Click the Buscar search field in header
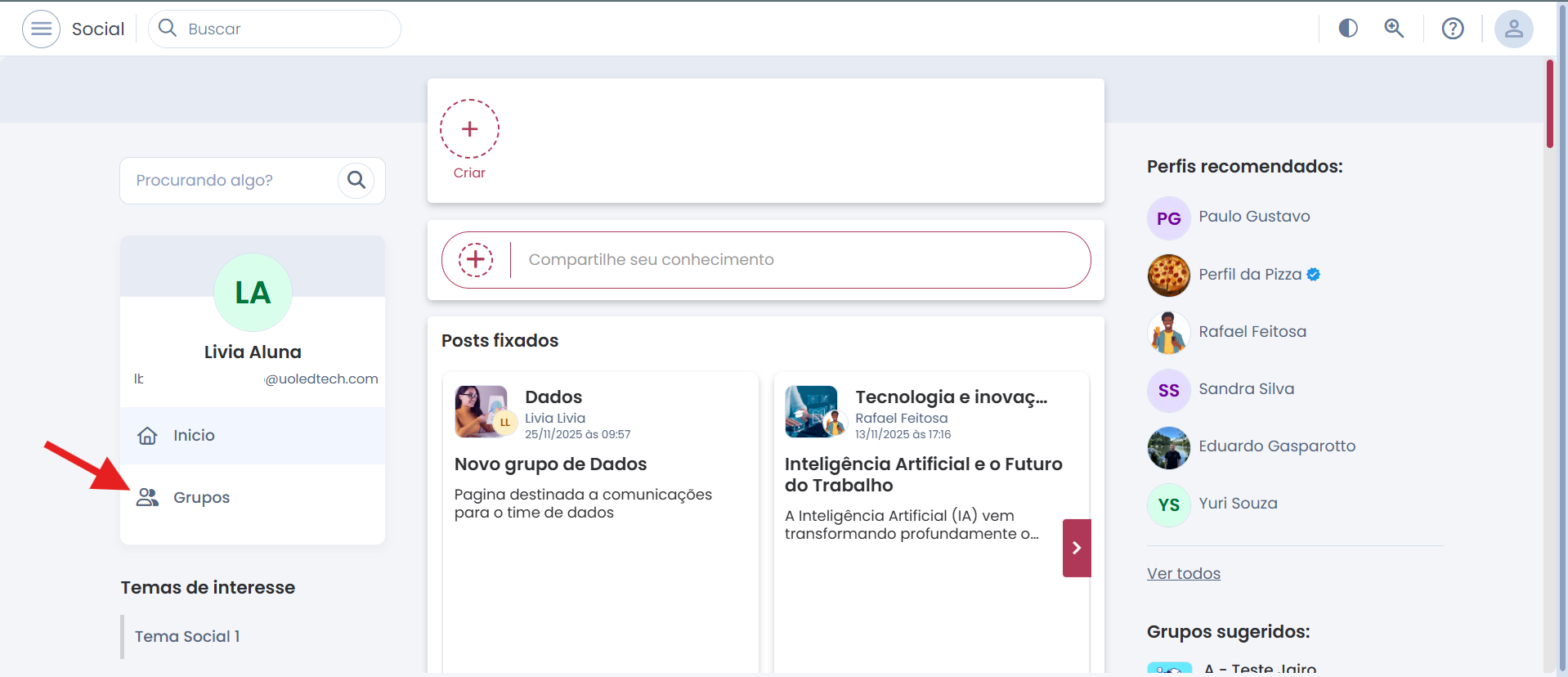The width and height of the screenshot is (1568, 677). pos(278,29)
